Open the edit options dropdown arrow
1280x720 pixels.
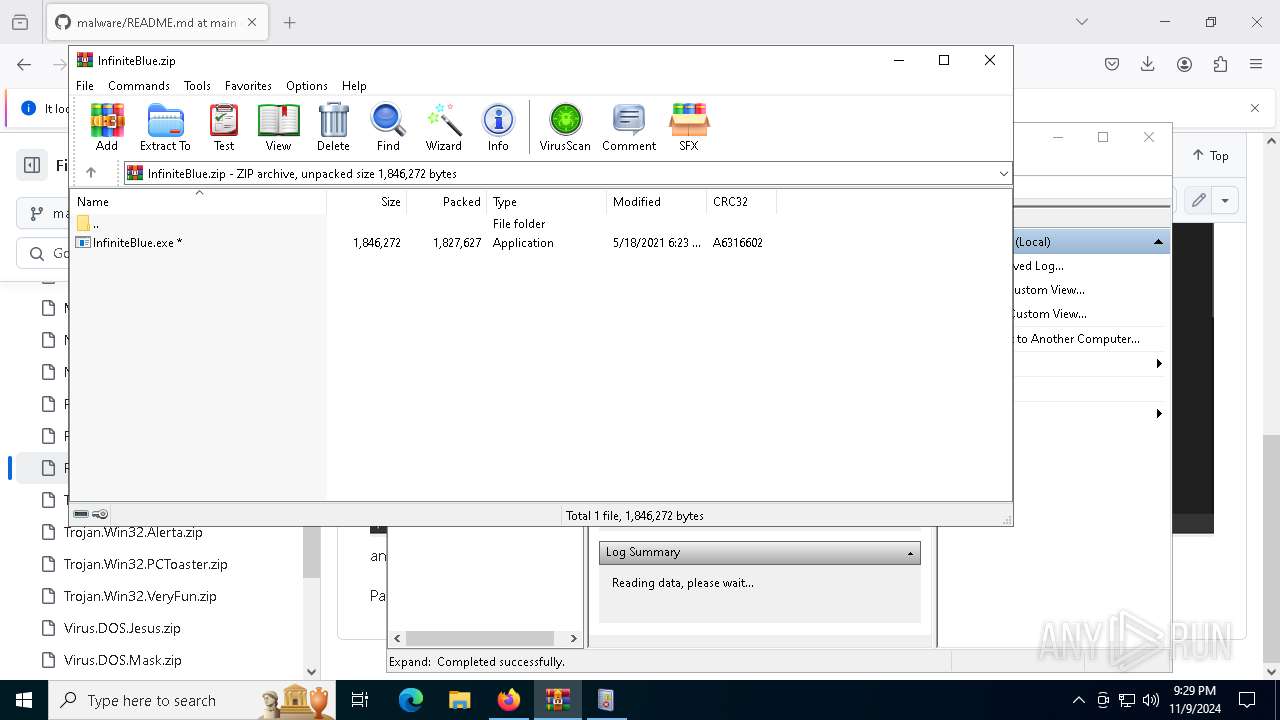[x=1225, y=200]
